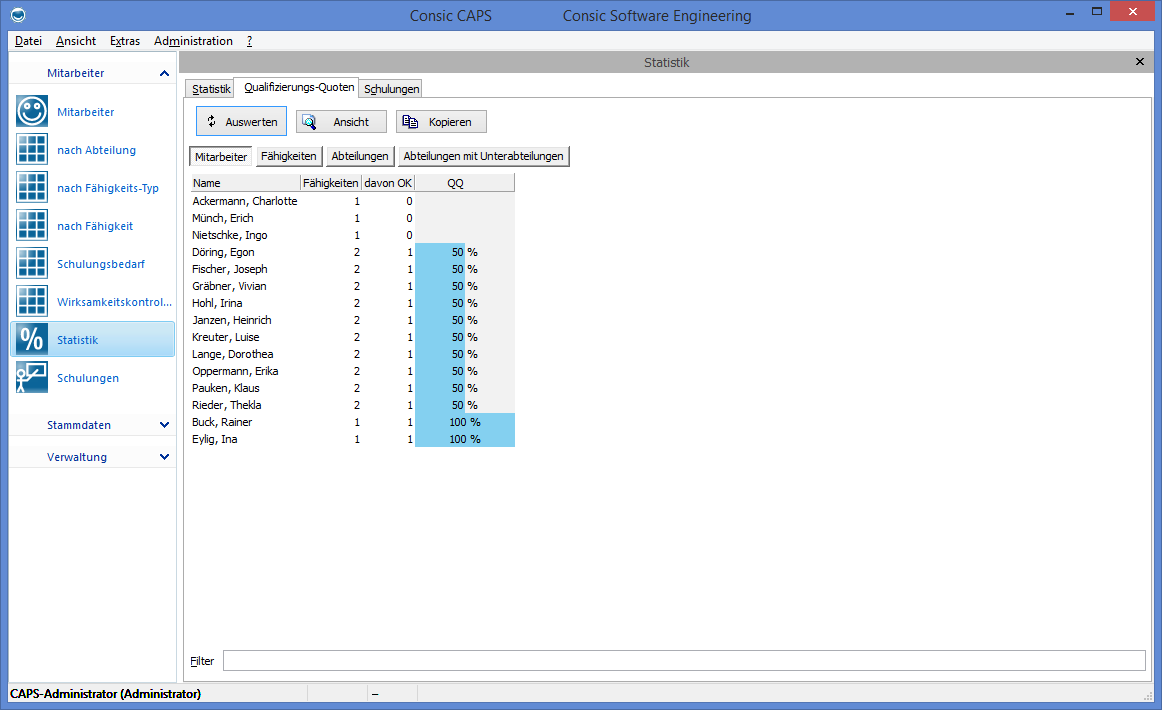Switch to the Schulungen tab

click(x=391, y=89)
